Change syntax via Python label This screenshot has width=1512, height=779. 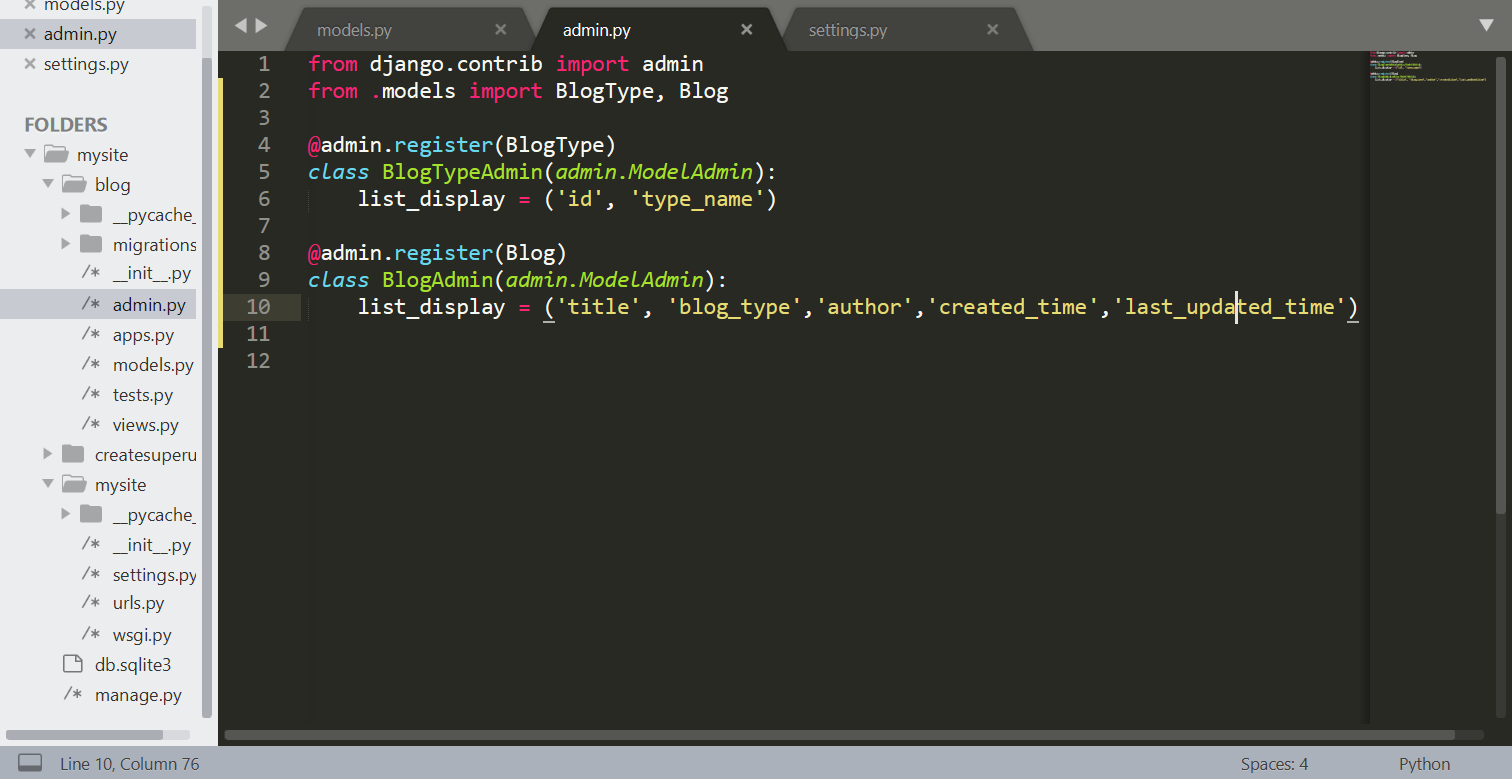click(x=1424, y=764)
